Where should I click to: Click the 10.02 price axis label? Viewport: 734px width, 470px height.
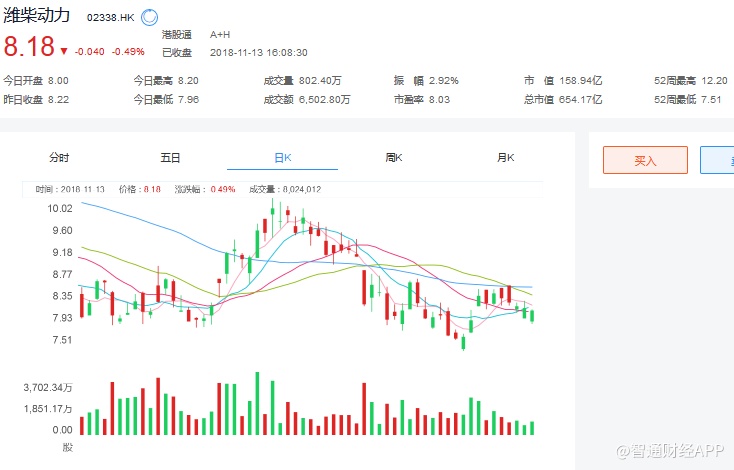tap(60, 209)
